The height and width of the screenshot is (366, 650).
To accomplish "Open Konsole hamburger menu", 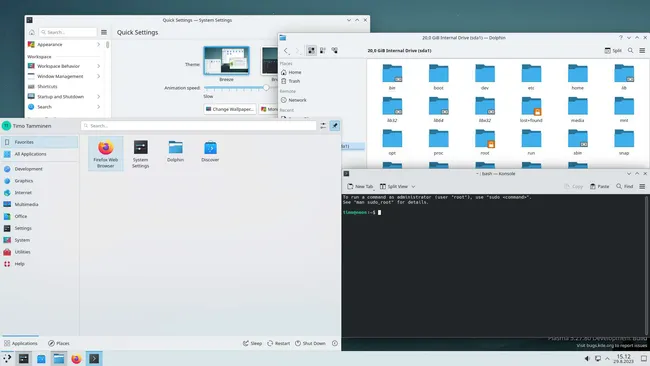I will [642, 187].
